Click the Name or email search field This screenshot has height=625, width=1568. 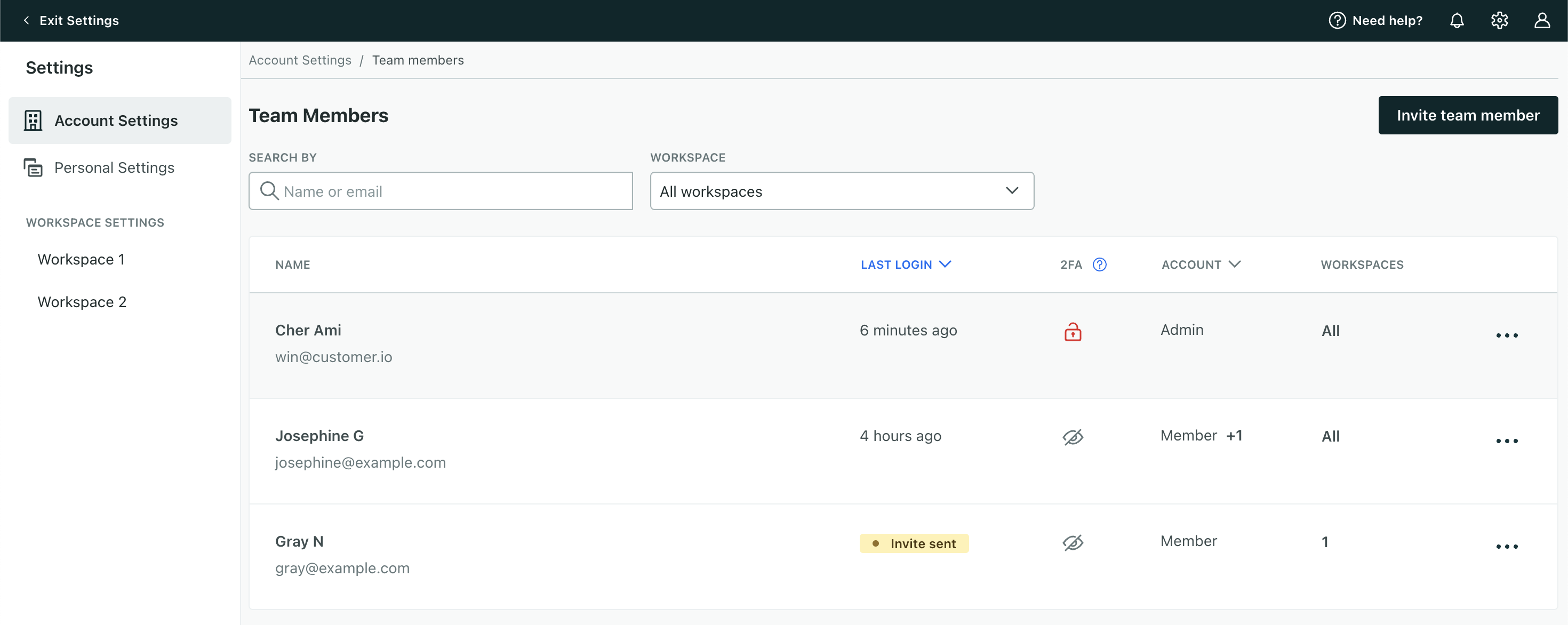pyautogui.click(x=440, y=190)
